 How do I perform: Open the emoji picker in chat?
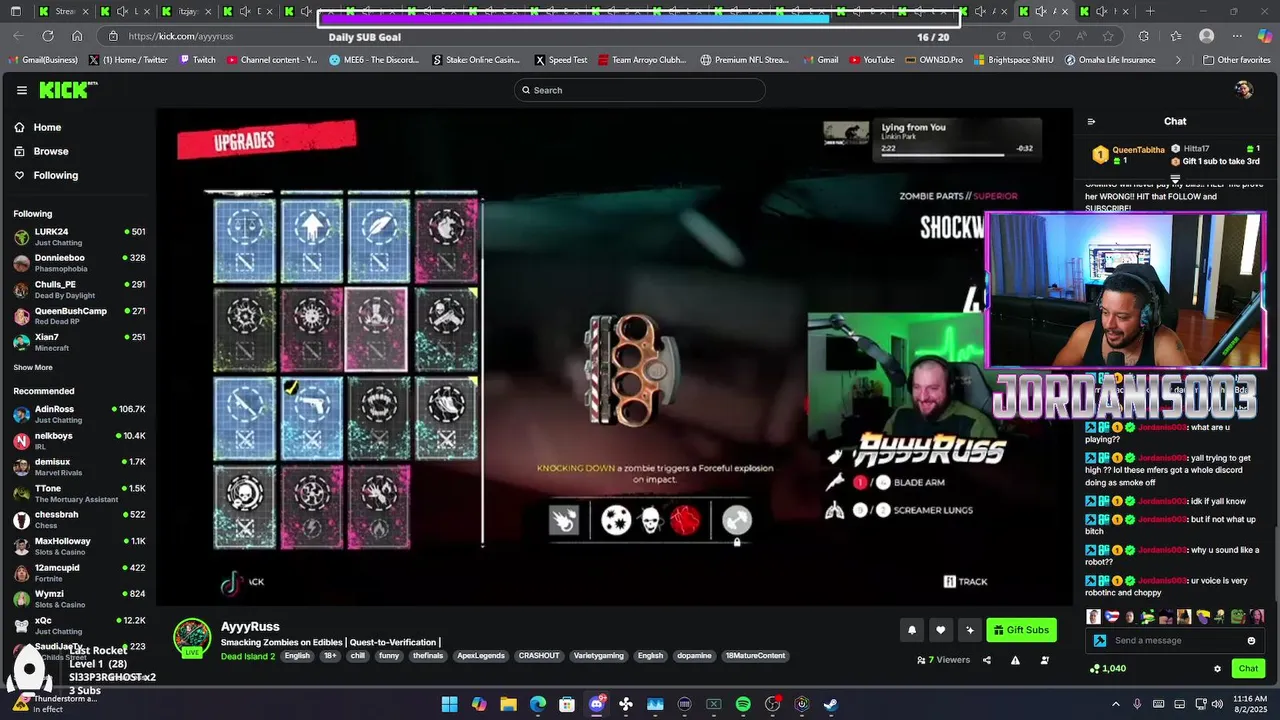1251,641
